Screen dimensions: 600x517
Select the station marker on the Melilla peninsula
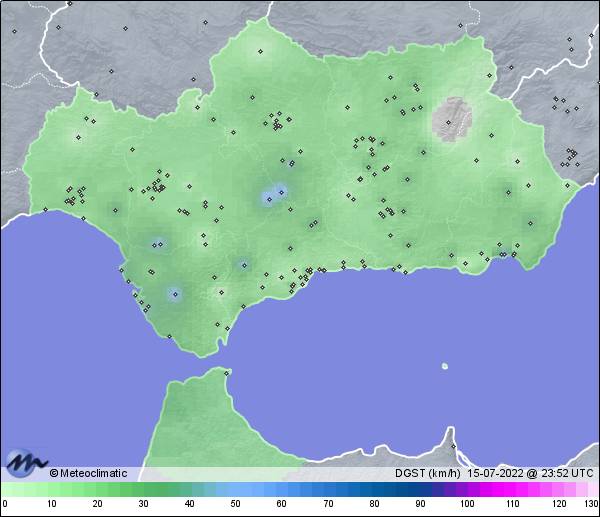[x=453, y=446]
